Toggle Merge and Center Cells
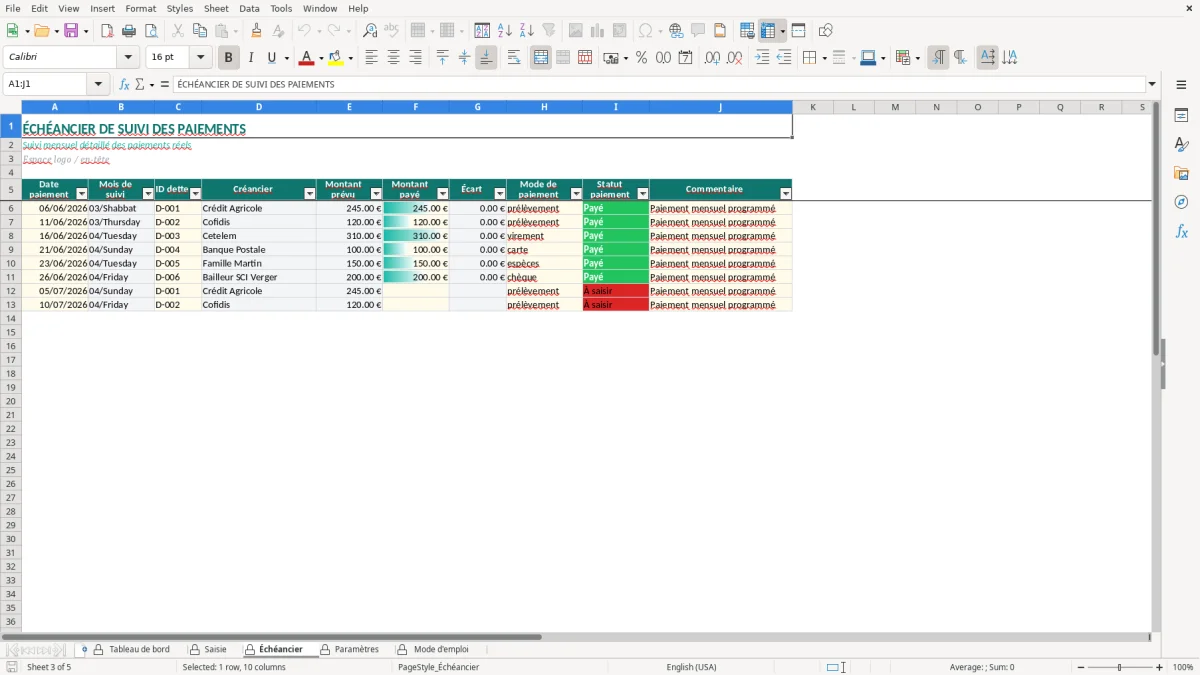Screen dimensions: 1200x675 541,58
